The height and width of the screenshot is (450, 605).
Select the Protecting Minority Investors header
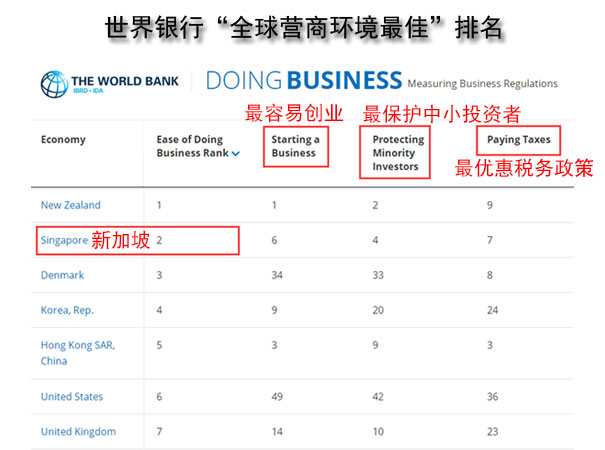coord(398,153)
